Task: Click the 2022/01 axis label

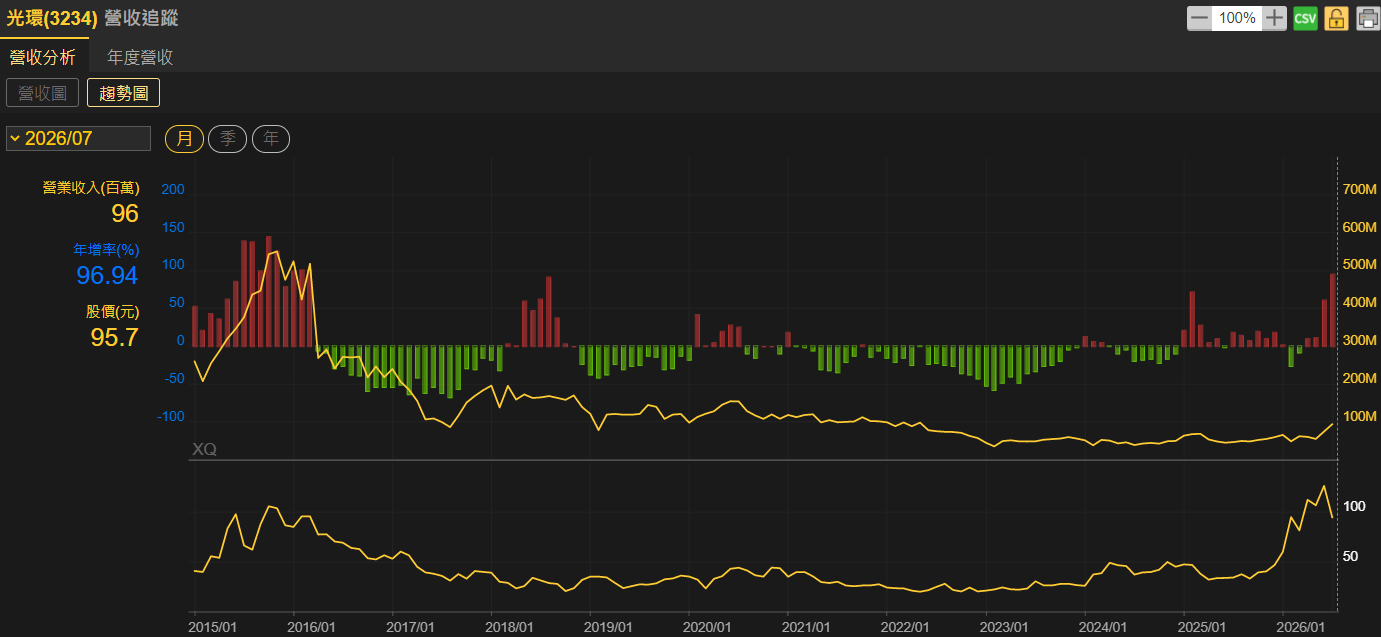Action: pos(905,625)
